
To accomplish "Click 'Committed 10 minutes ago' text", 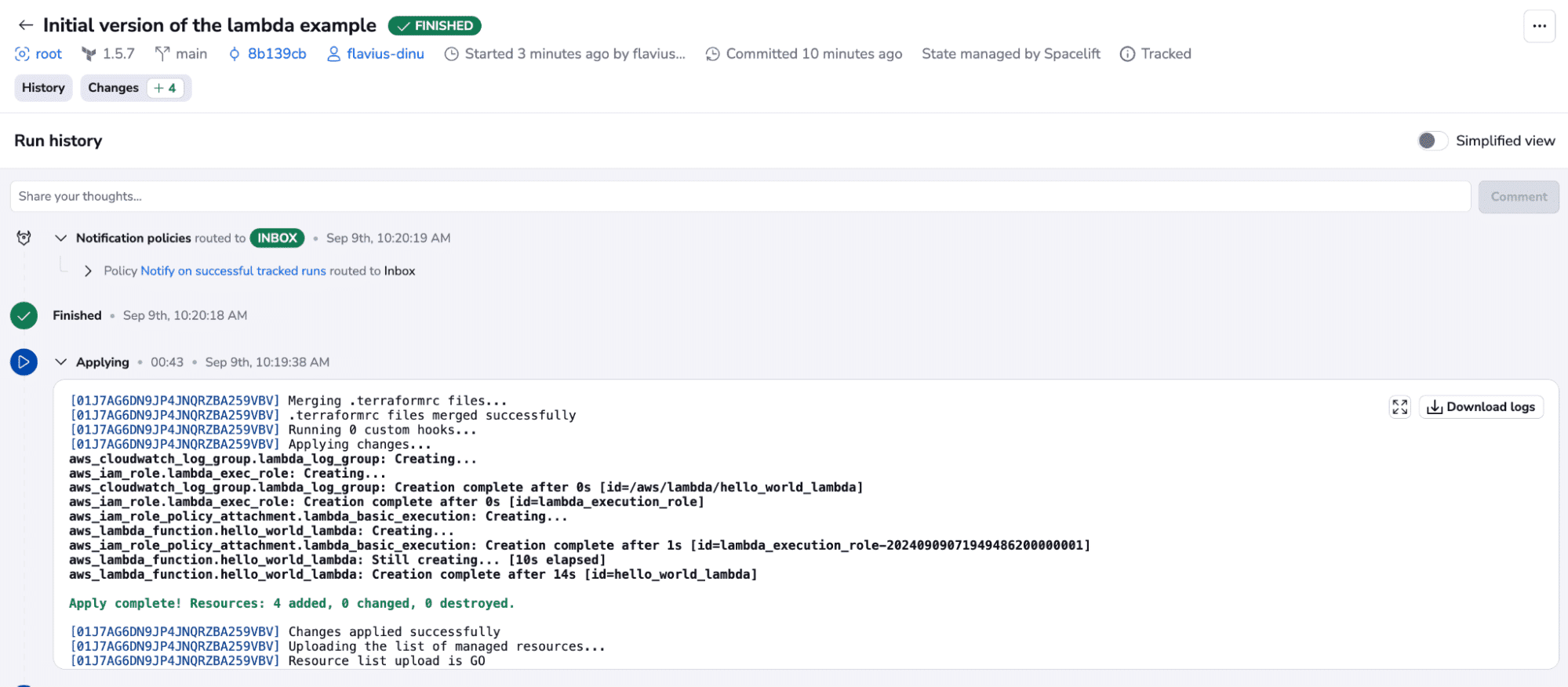I will click(813, 54).
